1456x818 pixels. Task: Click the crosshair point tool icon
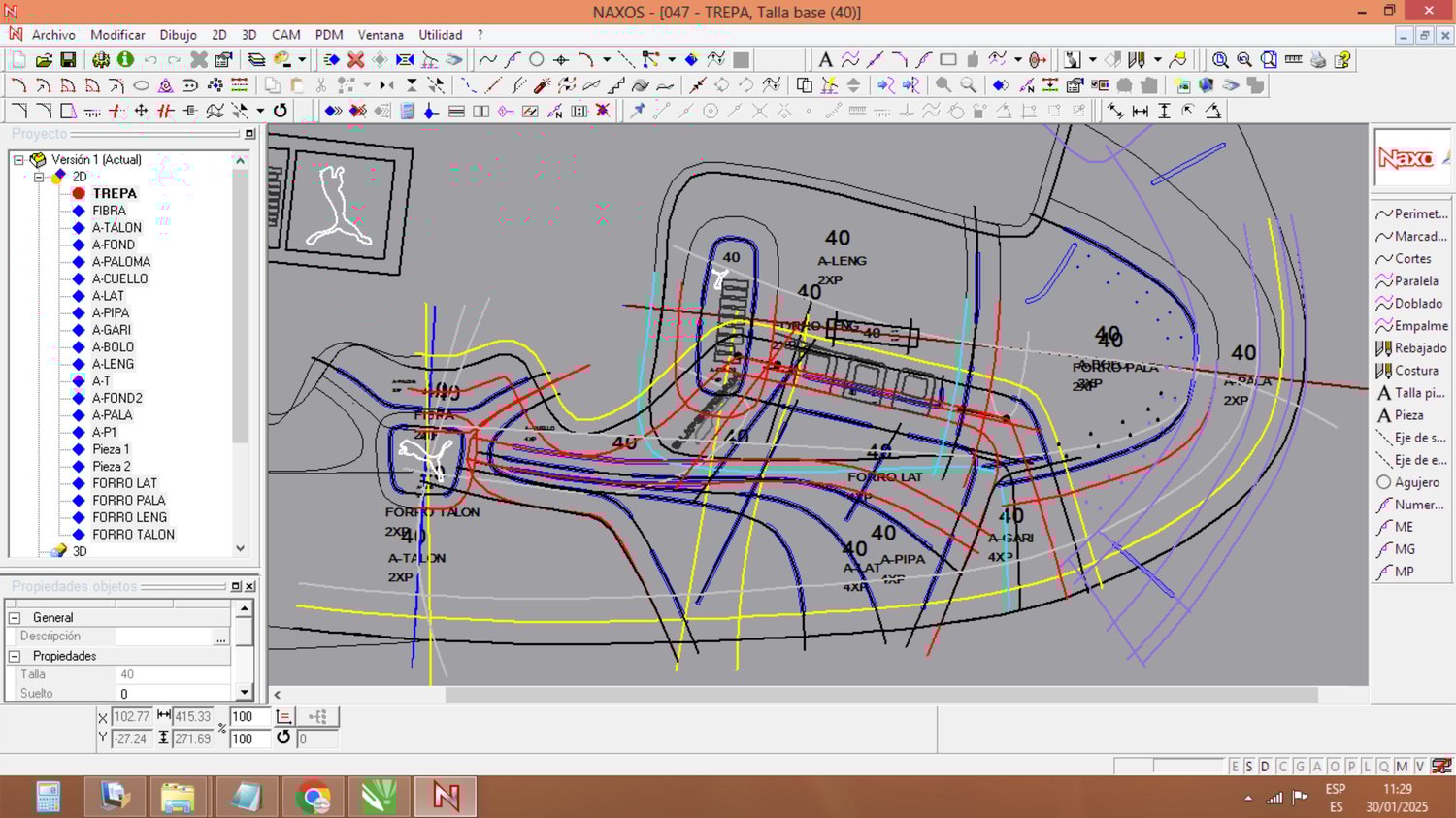point(561,60)
